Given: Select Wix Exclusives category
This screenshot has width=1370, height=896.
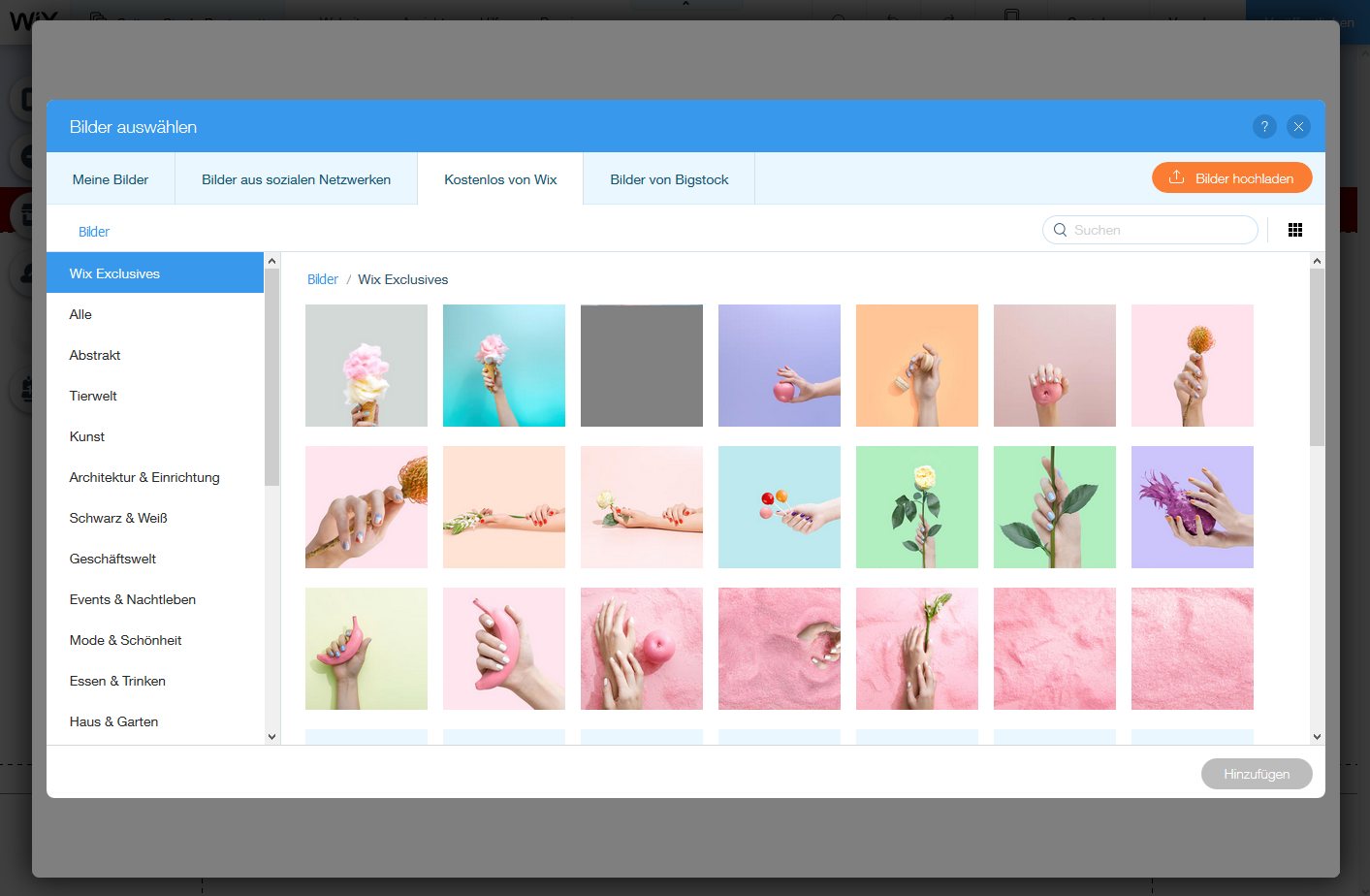Looking at the screenshot, I should pos(155,273).
